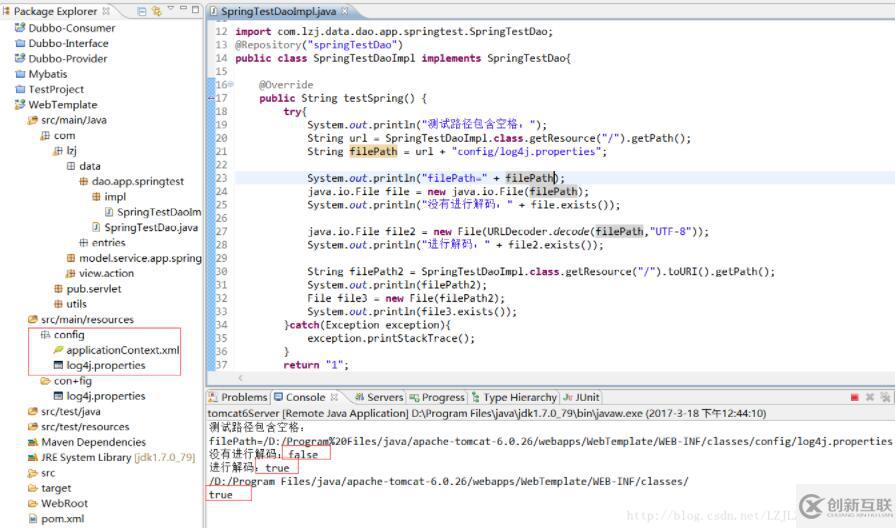This screenshot has width=896, height=528.
Task: Click Collapse All icon in Package Explorer
Action: click(141, 11)
